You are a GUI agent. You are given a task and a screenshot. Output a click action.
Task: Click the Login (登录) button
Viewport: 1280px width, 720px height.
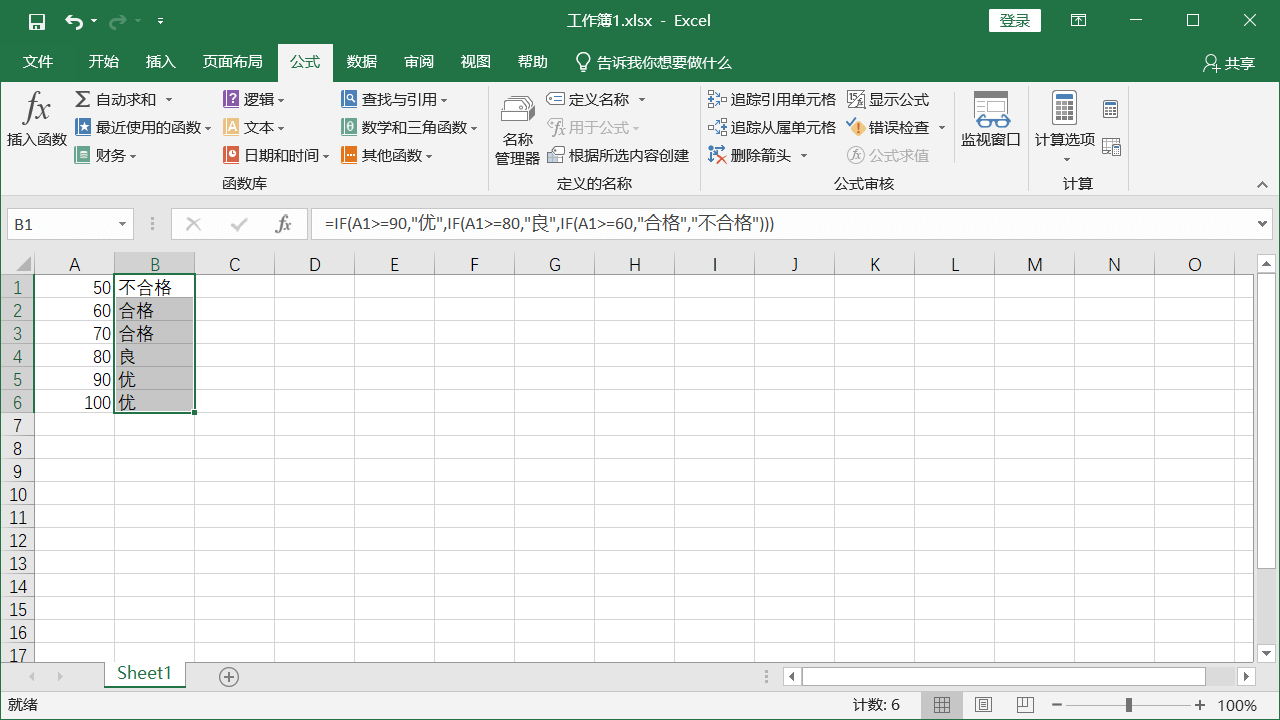(x=1014, y=21)
